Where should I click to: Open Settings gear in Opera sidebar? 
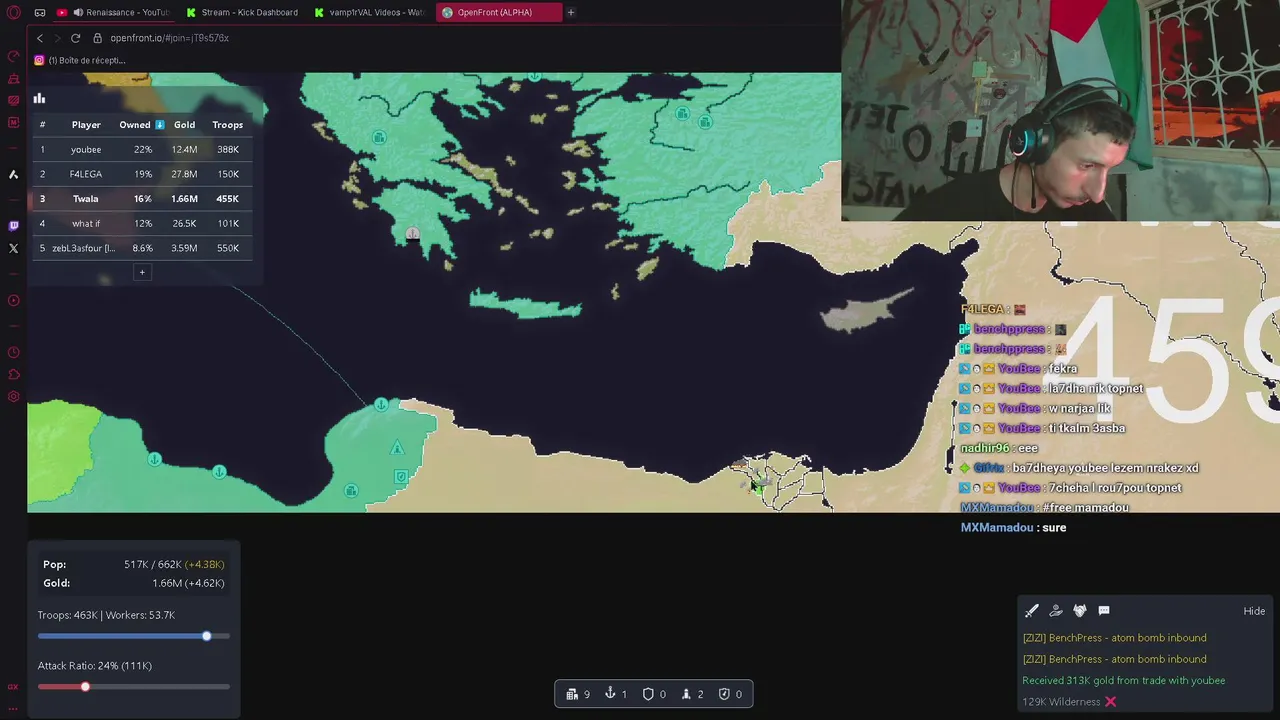(x=13, y=396)
